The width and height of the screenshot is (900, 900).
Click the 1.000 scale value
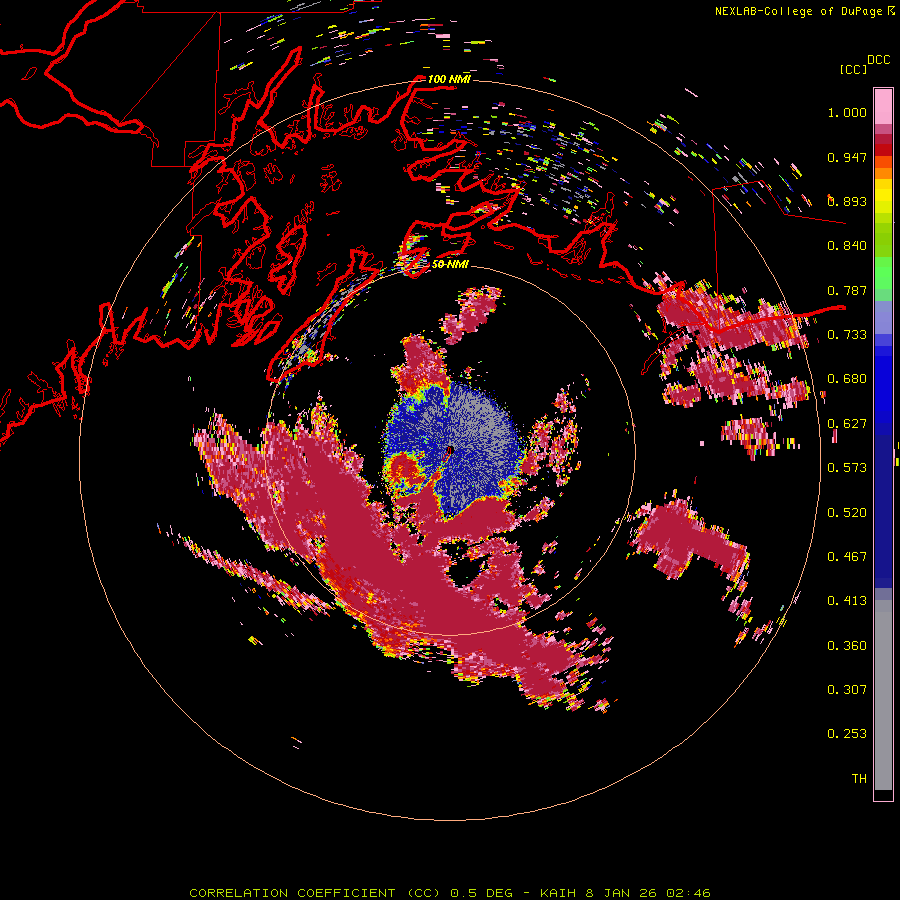point(847,112)
